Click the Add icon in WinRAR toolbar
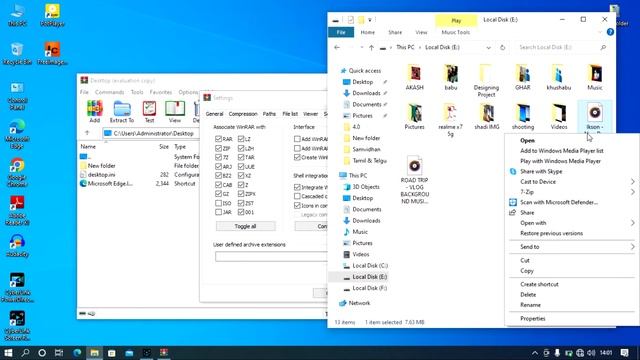 [x=94, y=111]
